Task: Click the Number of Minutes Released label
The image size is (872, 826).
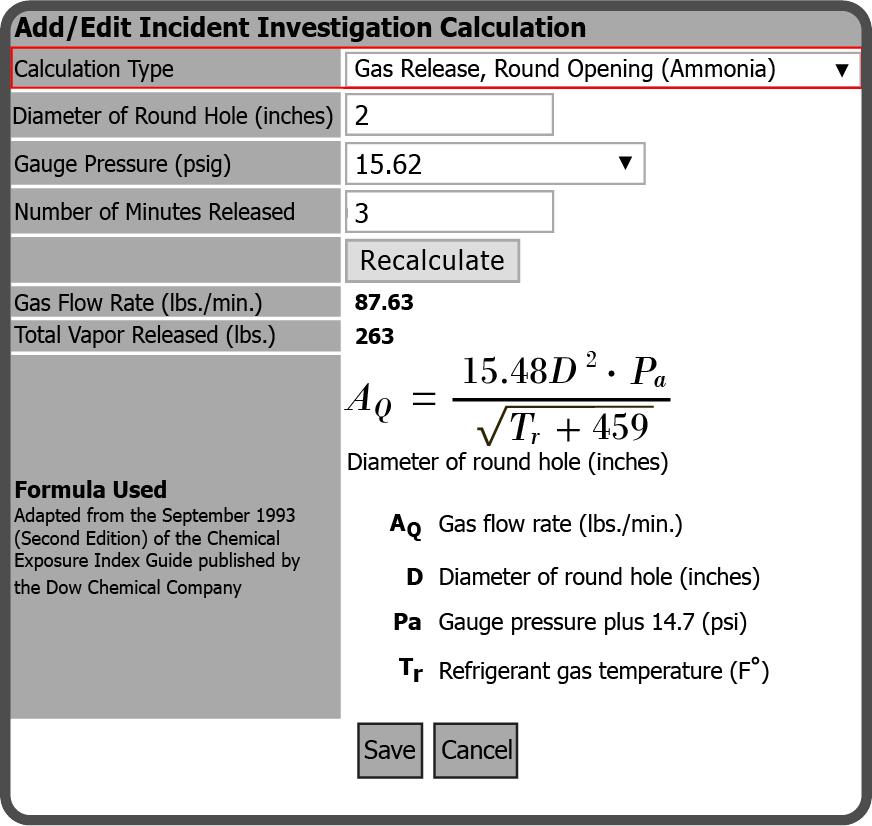Action: tap(154, 212)
